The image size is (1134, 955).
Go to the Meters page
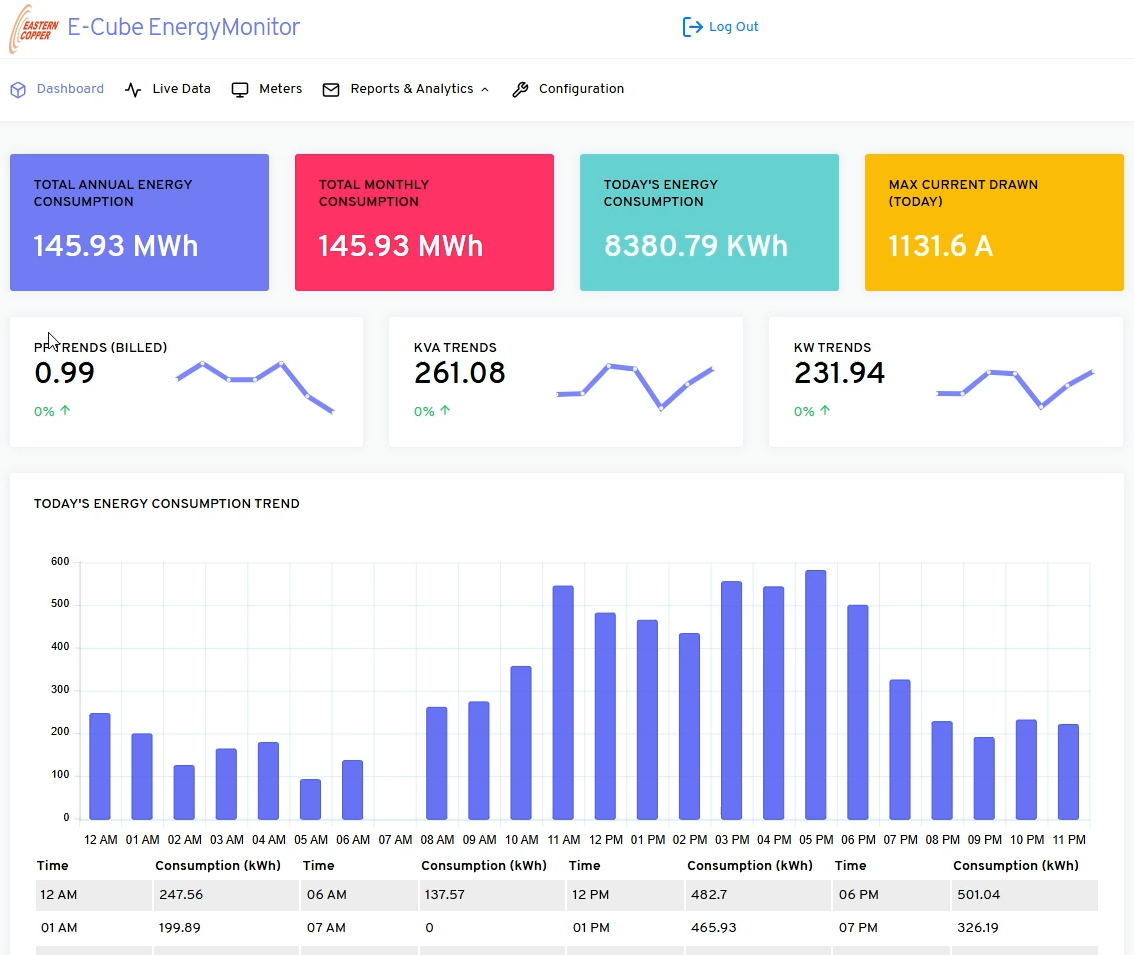(280, 89)
